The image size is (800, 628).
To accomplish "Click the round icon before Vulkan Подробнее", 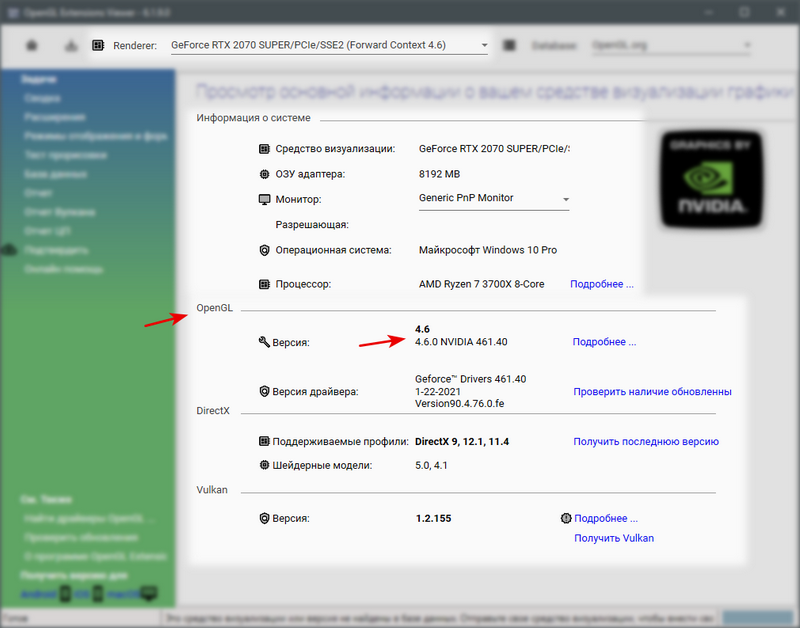I will tap(566, 518).
